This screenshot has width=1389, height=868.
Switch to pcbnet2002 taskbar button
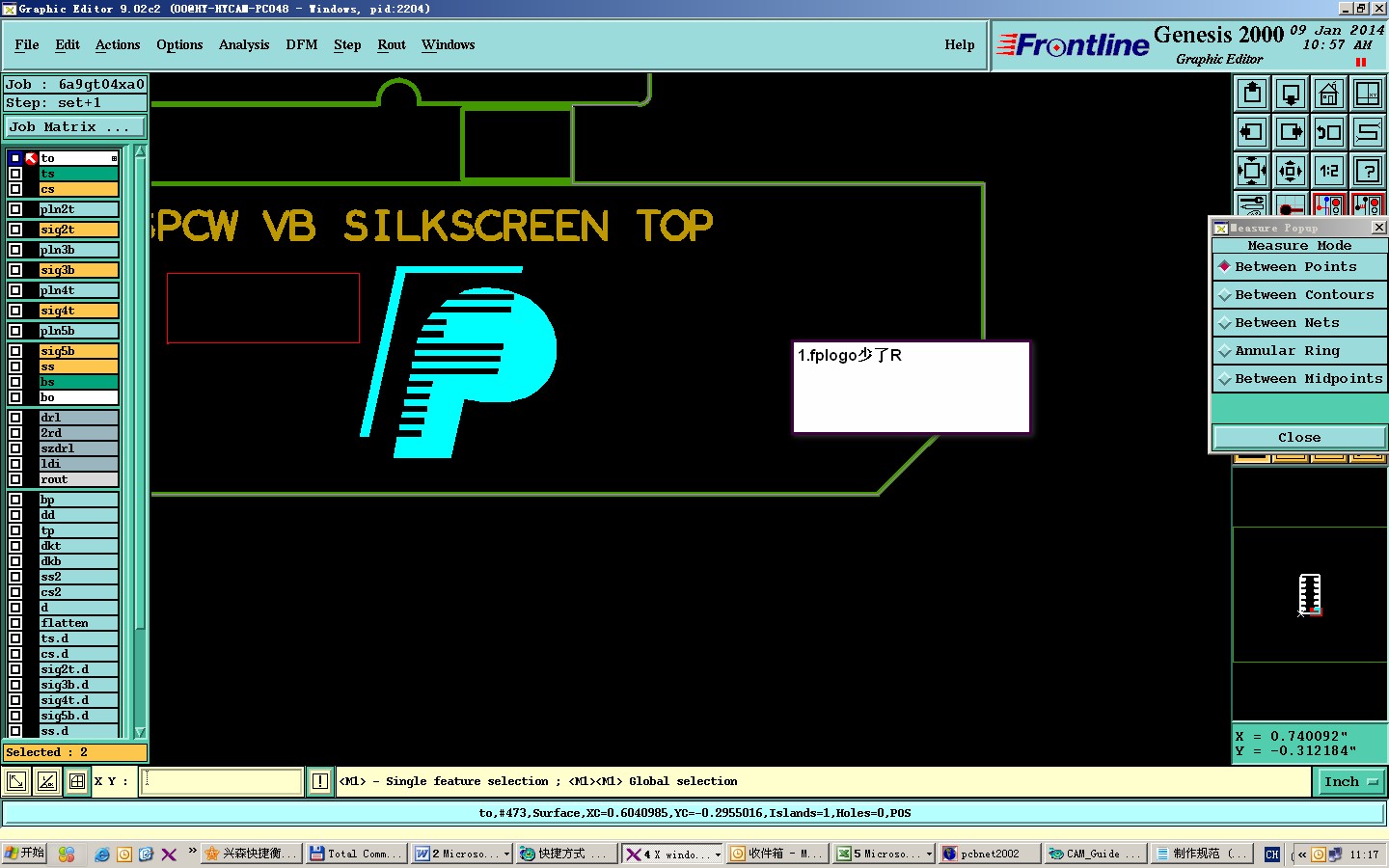pos(991,854)
